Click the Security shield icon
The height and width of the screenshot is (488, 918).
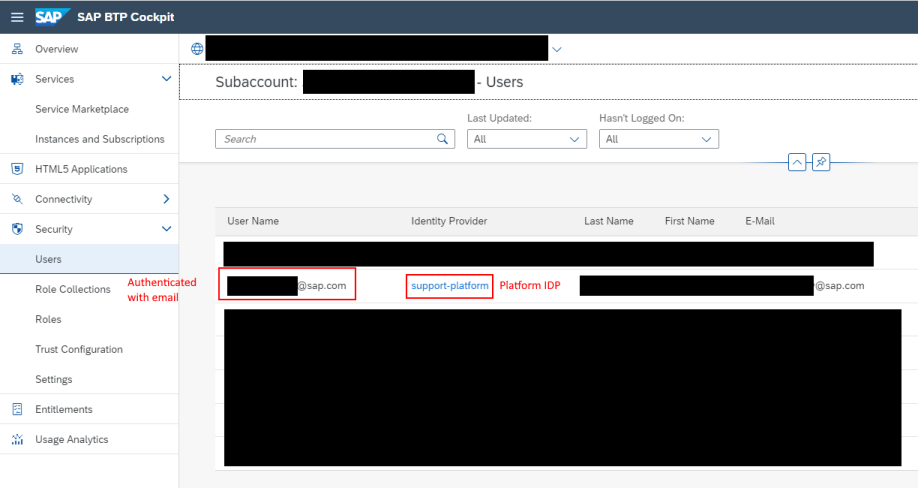click(18, 229)
